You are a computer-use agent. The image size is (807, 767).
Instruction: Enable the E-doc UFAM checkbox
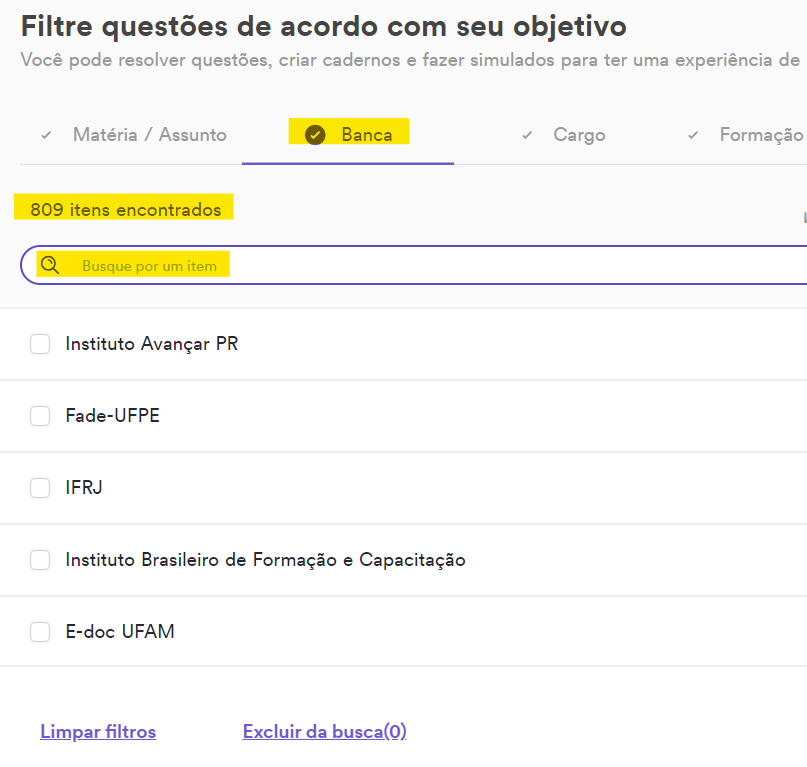(40, 632)
